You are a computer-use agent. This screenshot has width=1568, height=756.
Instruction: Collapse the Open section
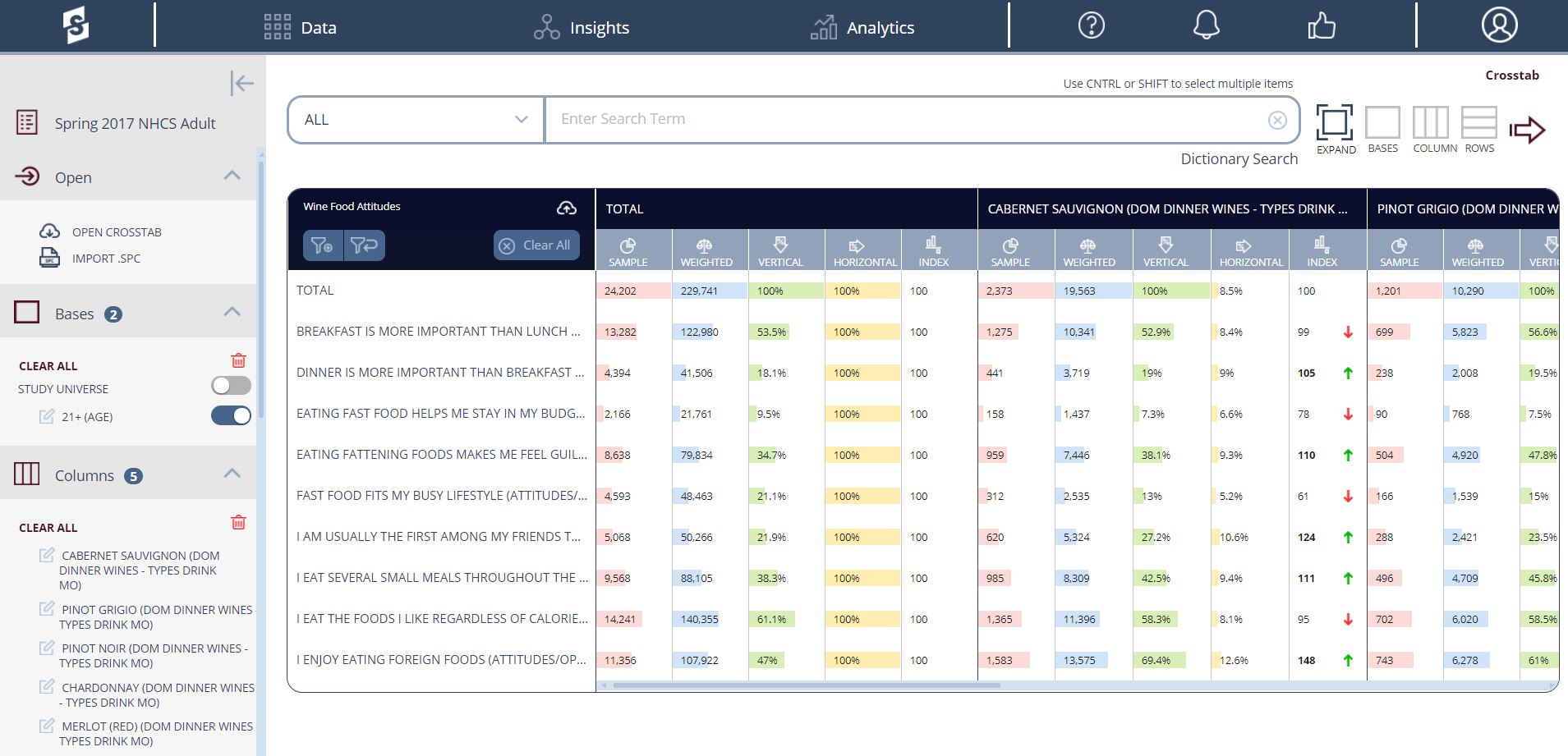click(232, 176)
